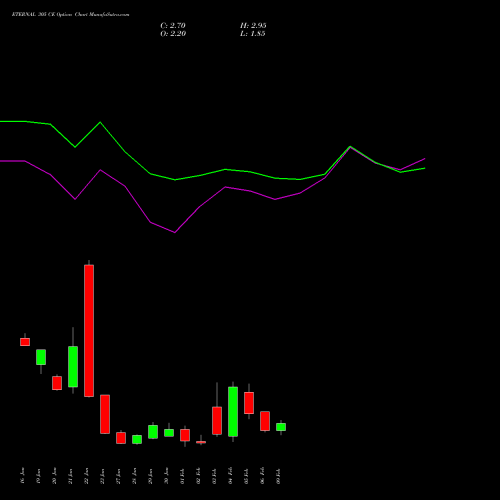Image resolution: width=500 pixels, height=500 pixels.
Task: Click the 29 Jan date axis label
Action: [150, 476]
